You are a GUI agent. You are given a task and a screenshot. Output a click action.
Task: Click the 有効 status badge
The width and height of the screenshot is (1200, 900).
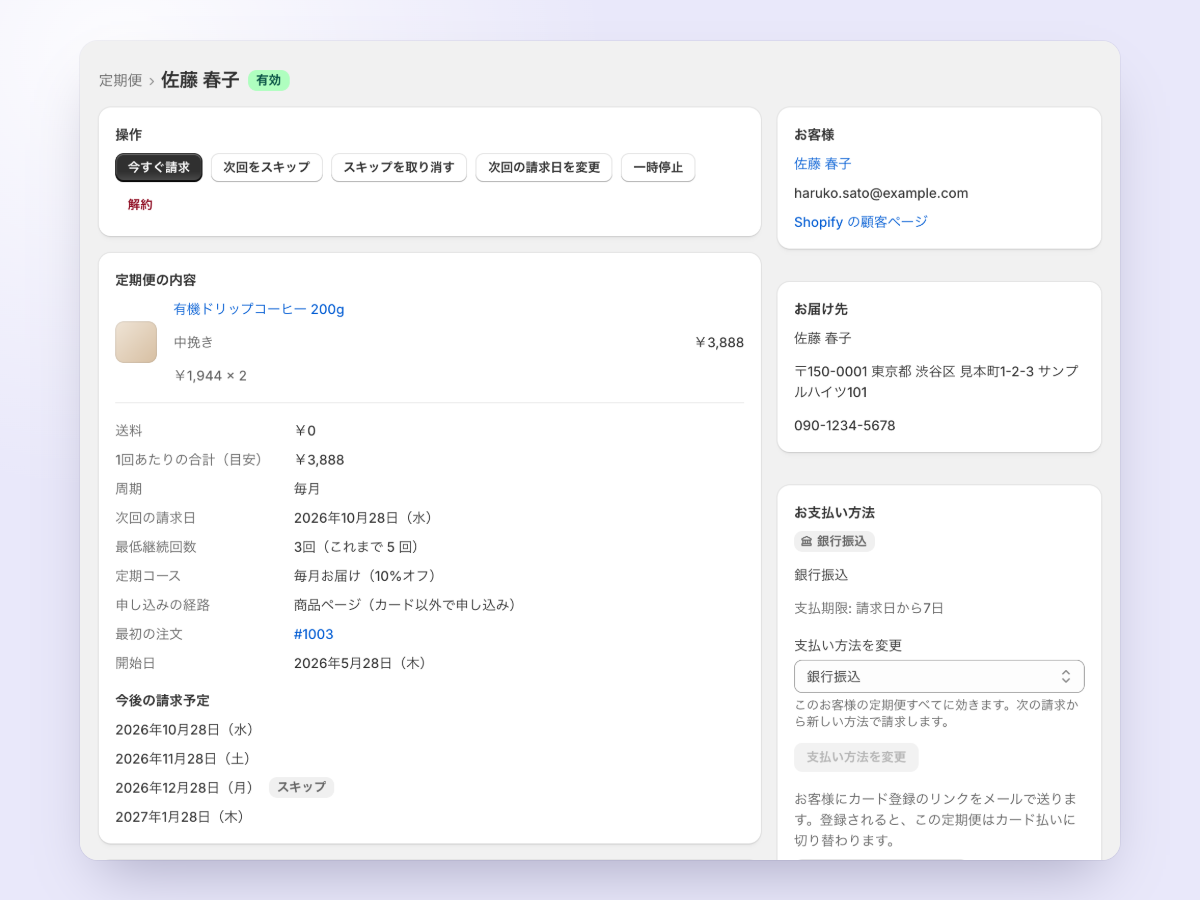pos(269,81)
